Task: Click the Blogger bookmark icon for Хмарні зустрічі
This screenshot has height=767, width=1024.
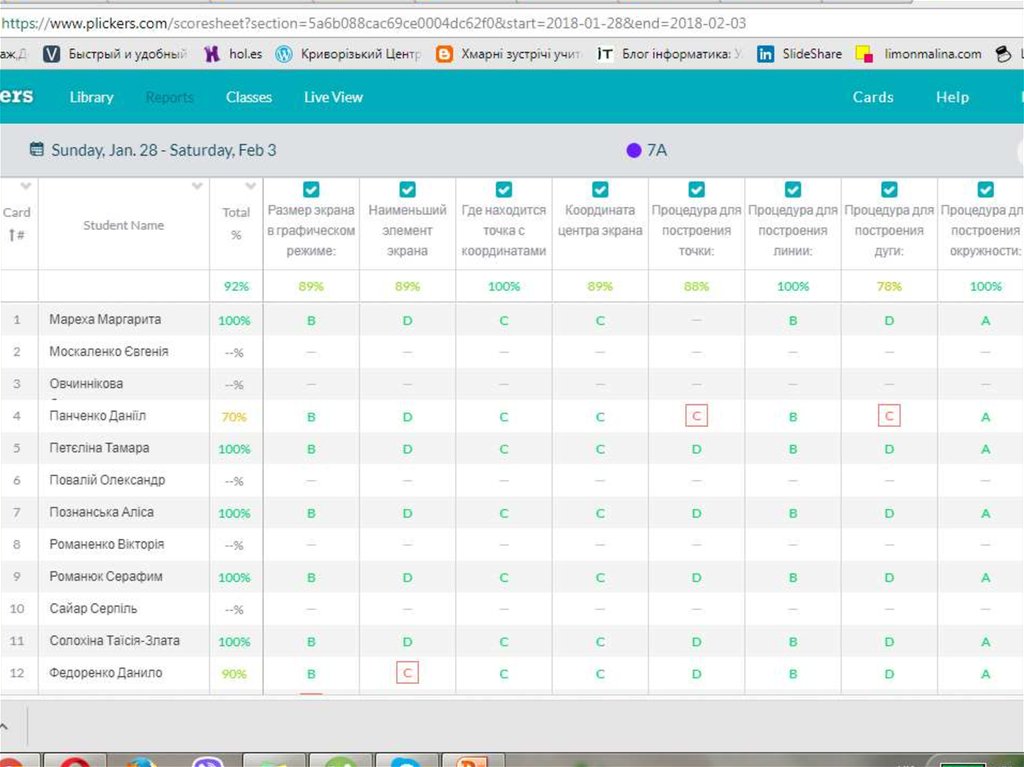Action: coord(445,54)
